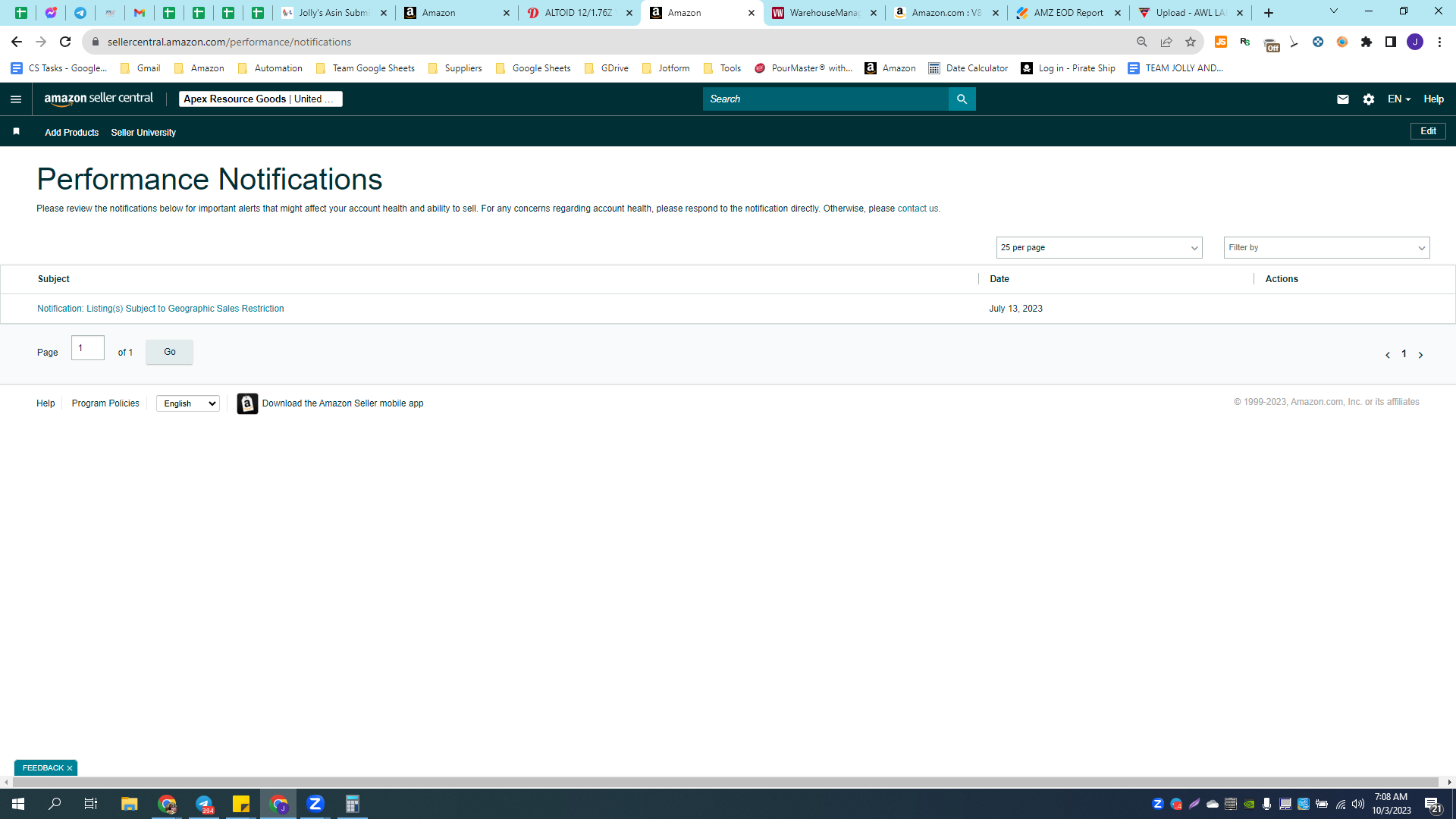
Task: Click the page number input field
Action: pyautogui.click(x=88, y=348)
